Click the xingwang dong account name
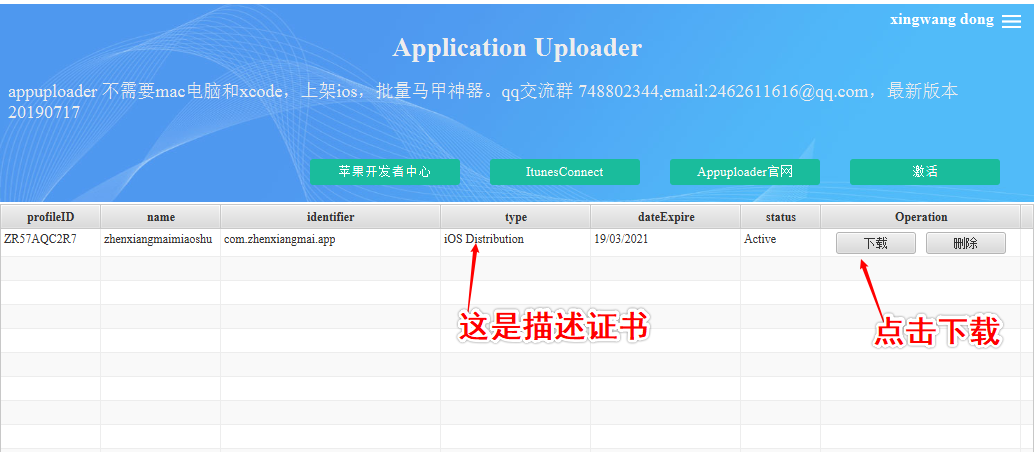Viewport: 1034px width, 452px height. click(942, 20)
